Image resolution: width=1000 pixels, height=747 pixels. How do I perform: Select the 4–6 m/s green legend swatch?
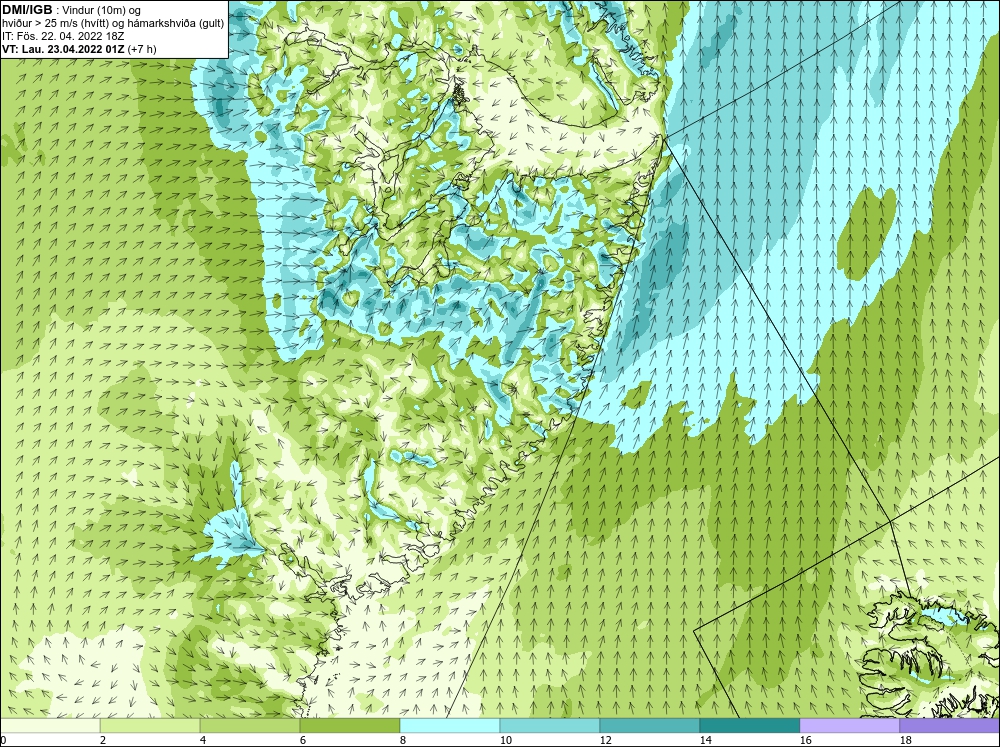coord(250,726)
